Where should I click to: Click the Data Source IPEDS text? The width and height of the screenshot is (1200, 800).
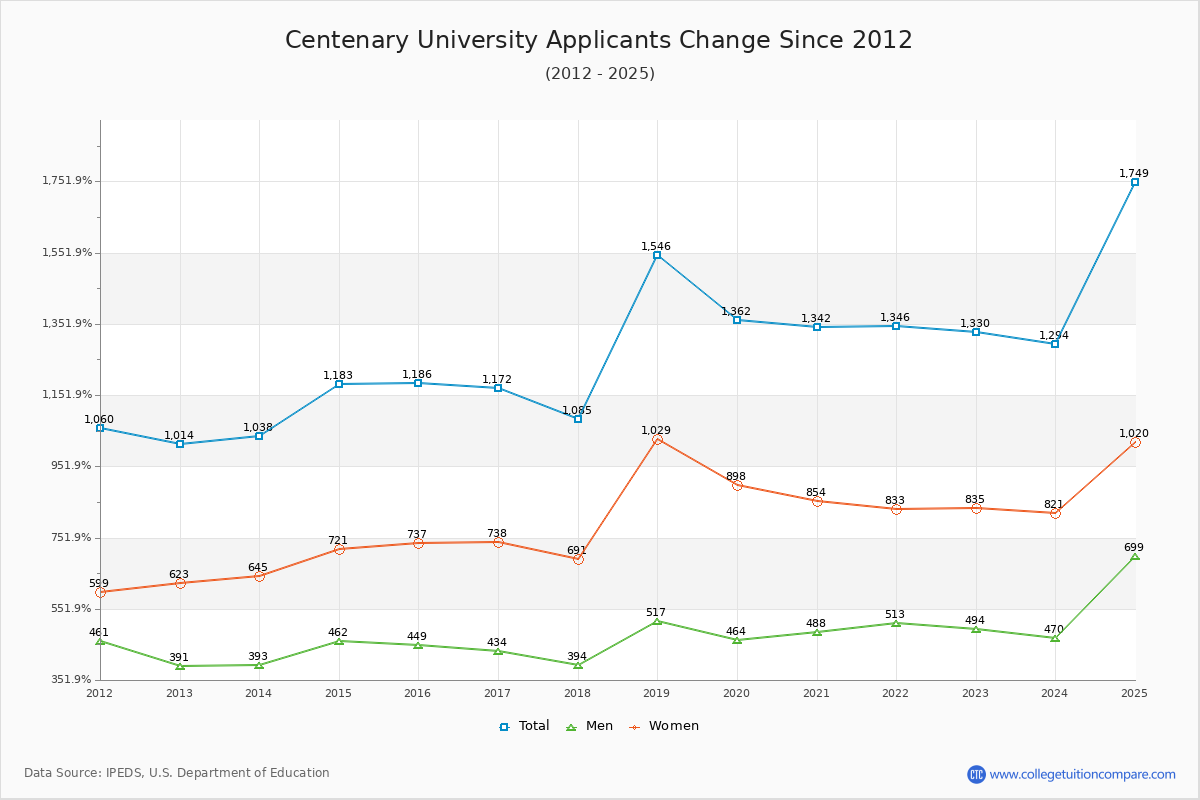[177, 773]
